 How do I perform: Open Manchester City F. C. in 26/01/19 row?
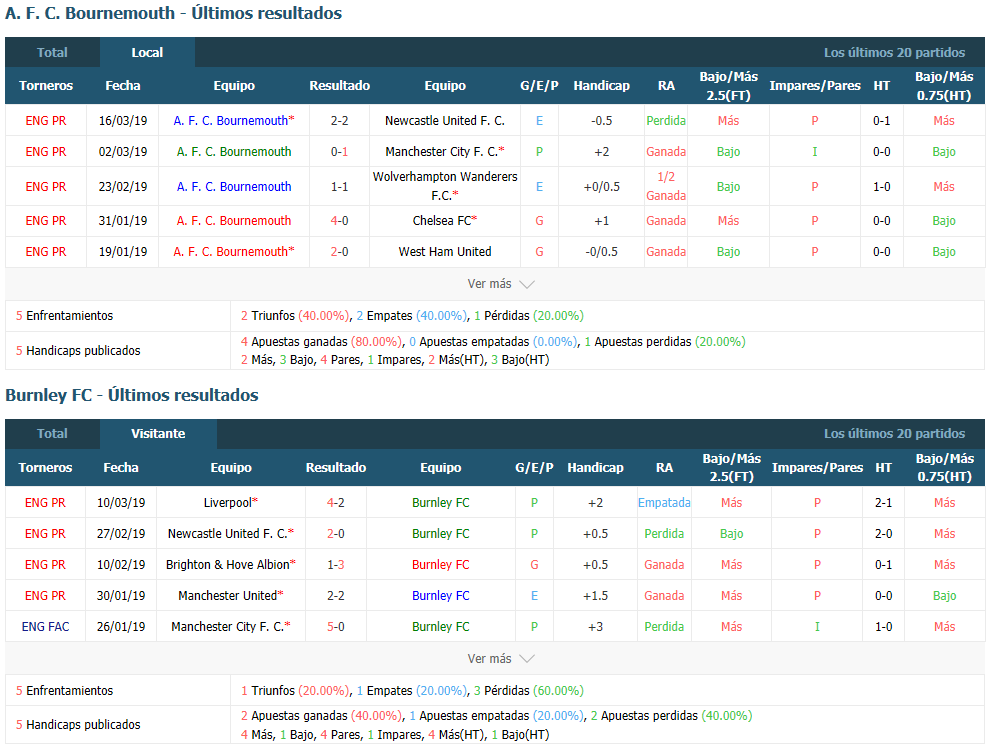coord(231,626)
